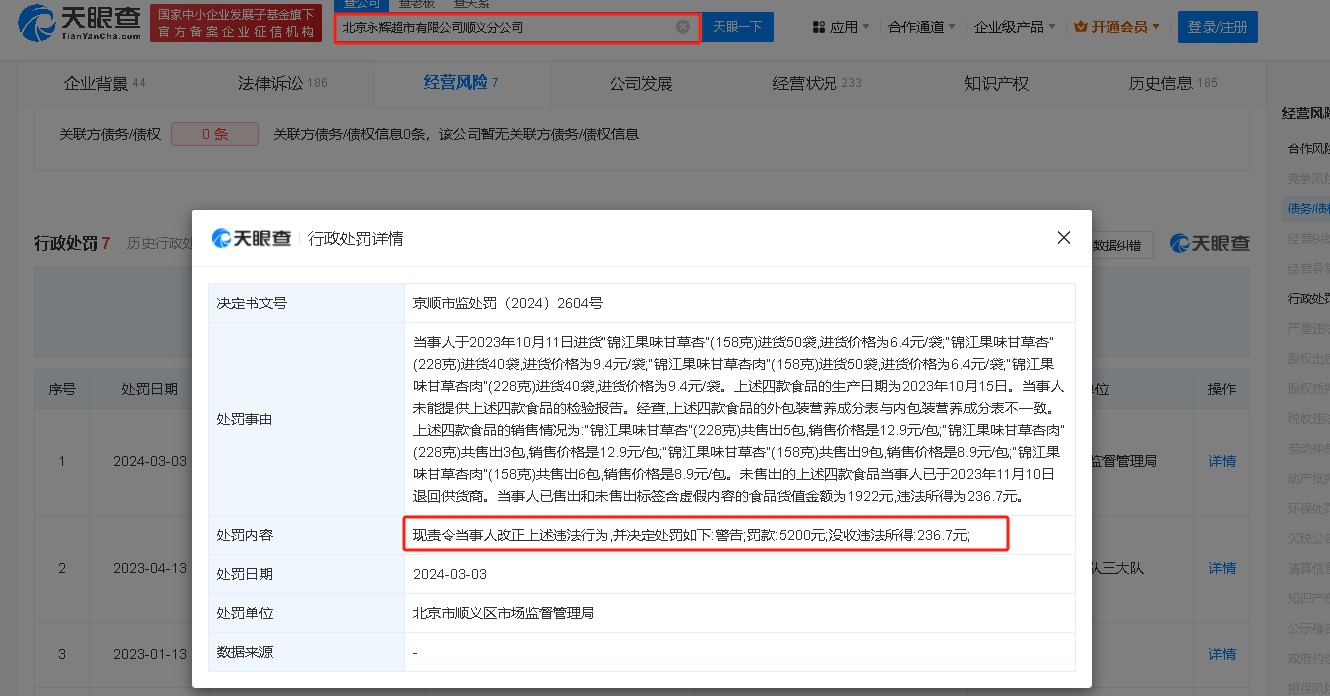
Task: Open the 经营状况 tab
Action: 804,83
